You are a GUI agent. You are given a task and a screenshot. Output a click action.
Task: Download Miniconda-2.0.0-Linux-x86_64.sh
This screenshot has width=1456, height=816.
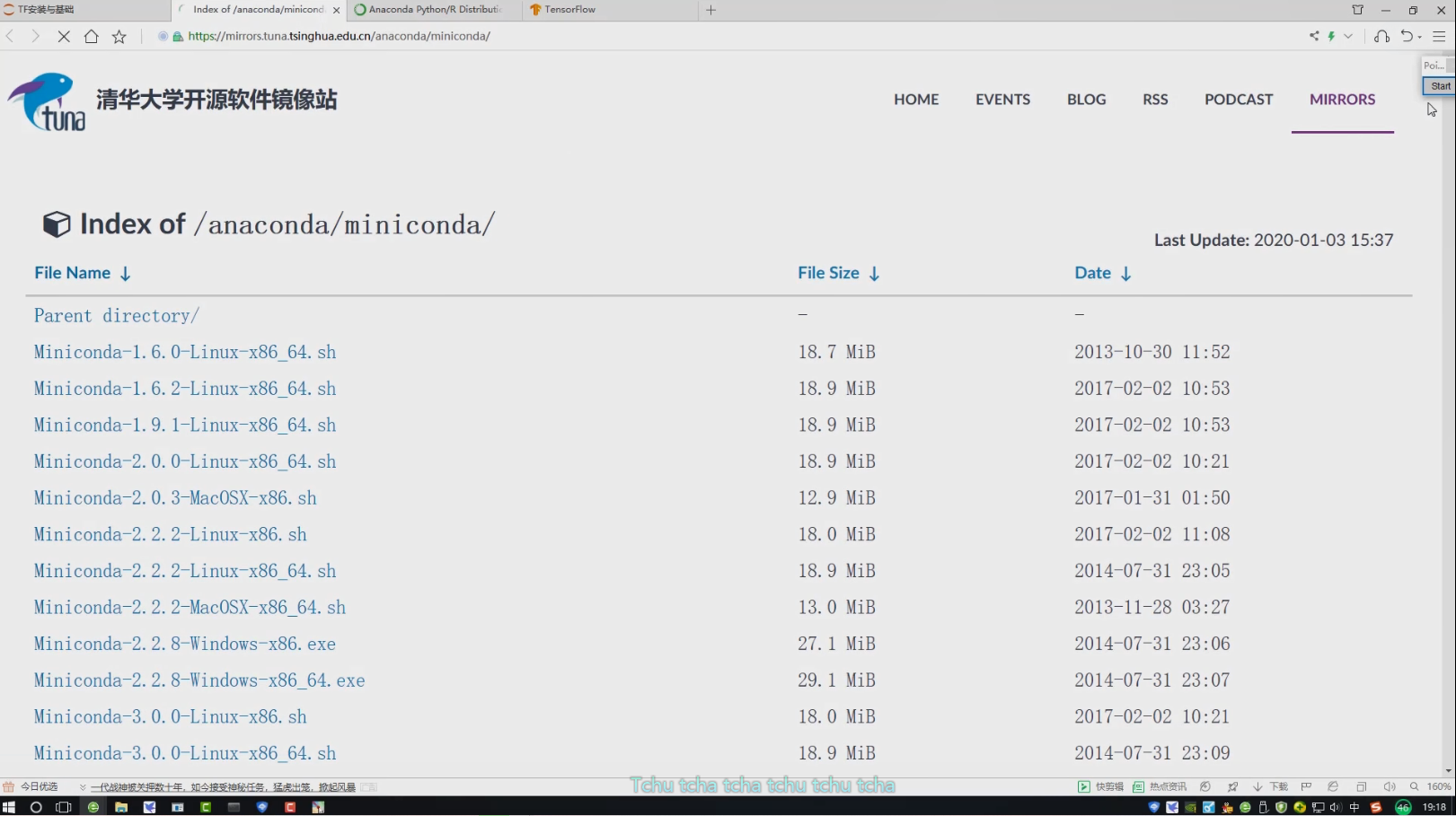[185, 461]
